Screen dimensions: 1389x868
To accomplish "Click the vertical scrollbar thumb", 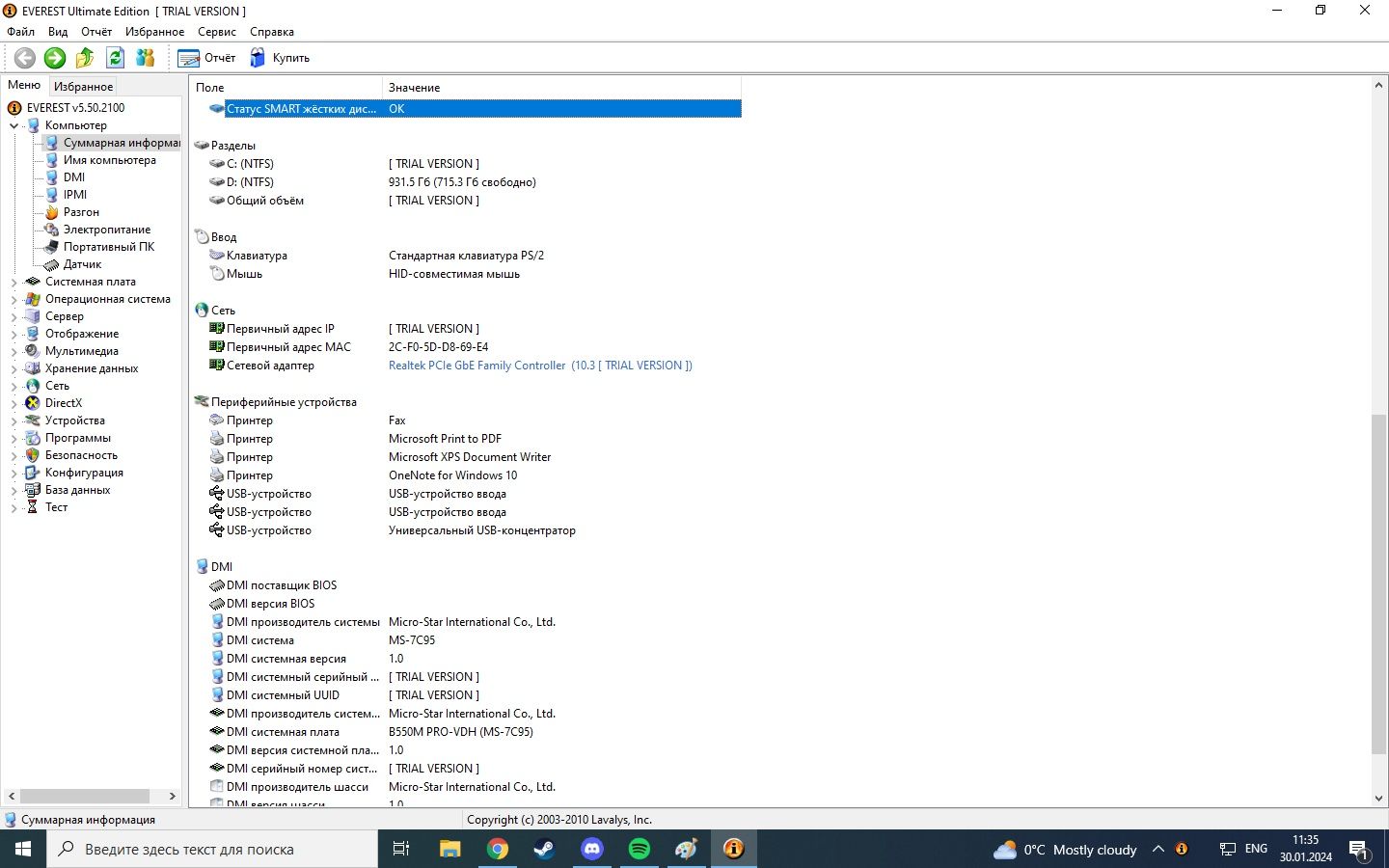I will (1378, 584).
